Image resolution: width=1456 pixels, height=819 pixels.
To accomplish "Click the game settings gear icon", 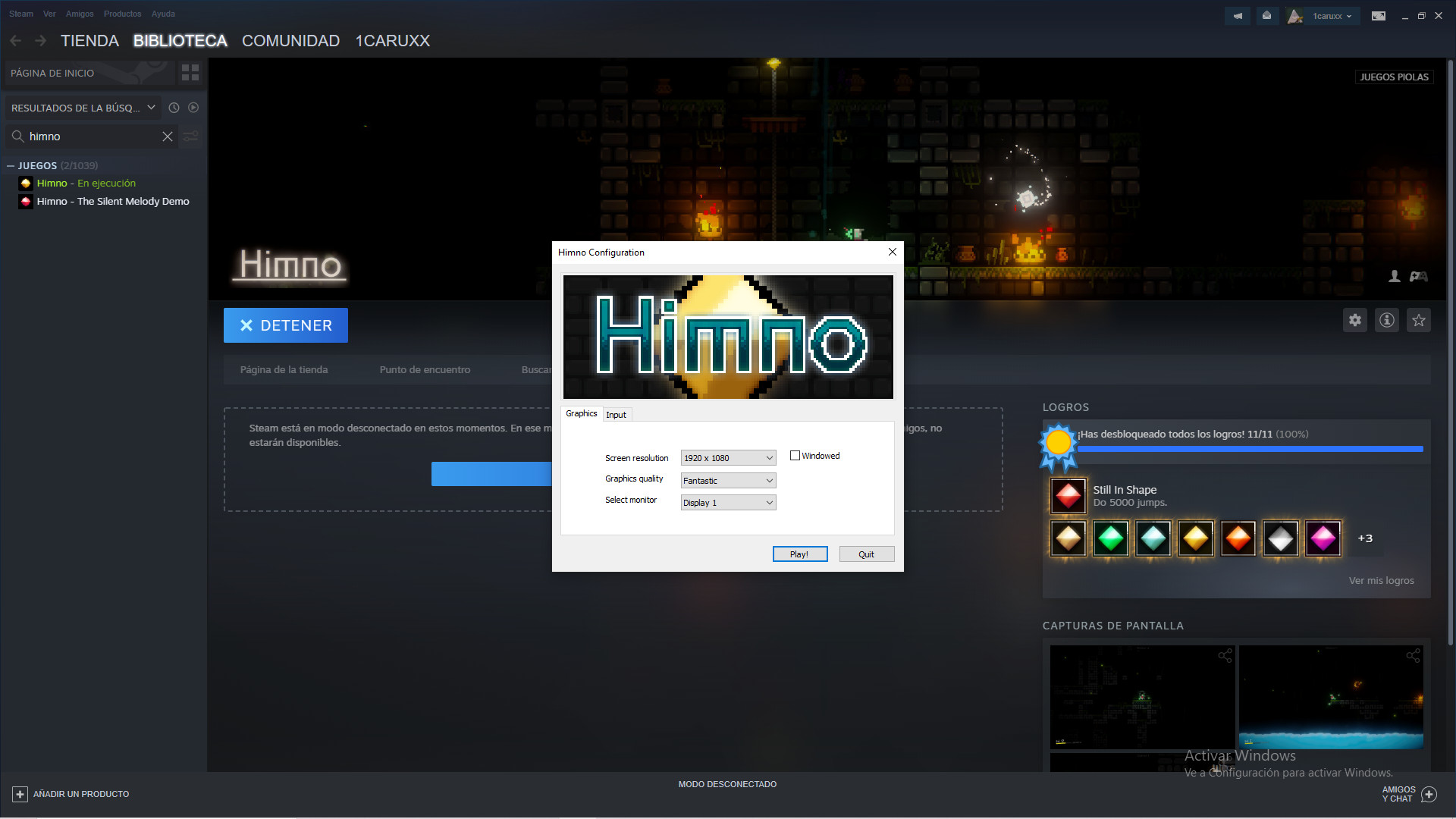I will click(x=1354, y=320).
